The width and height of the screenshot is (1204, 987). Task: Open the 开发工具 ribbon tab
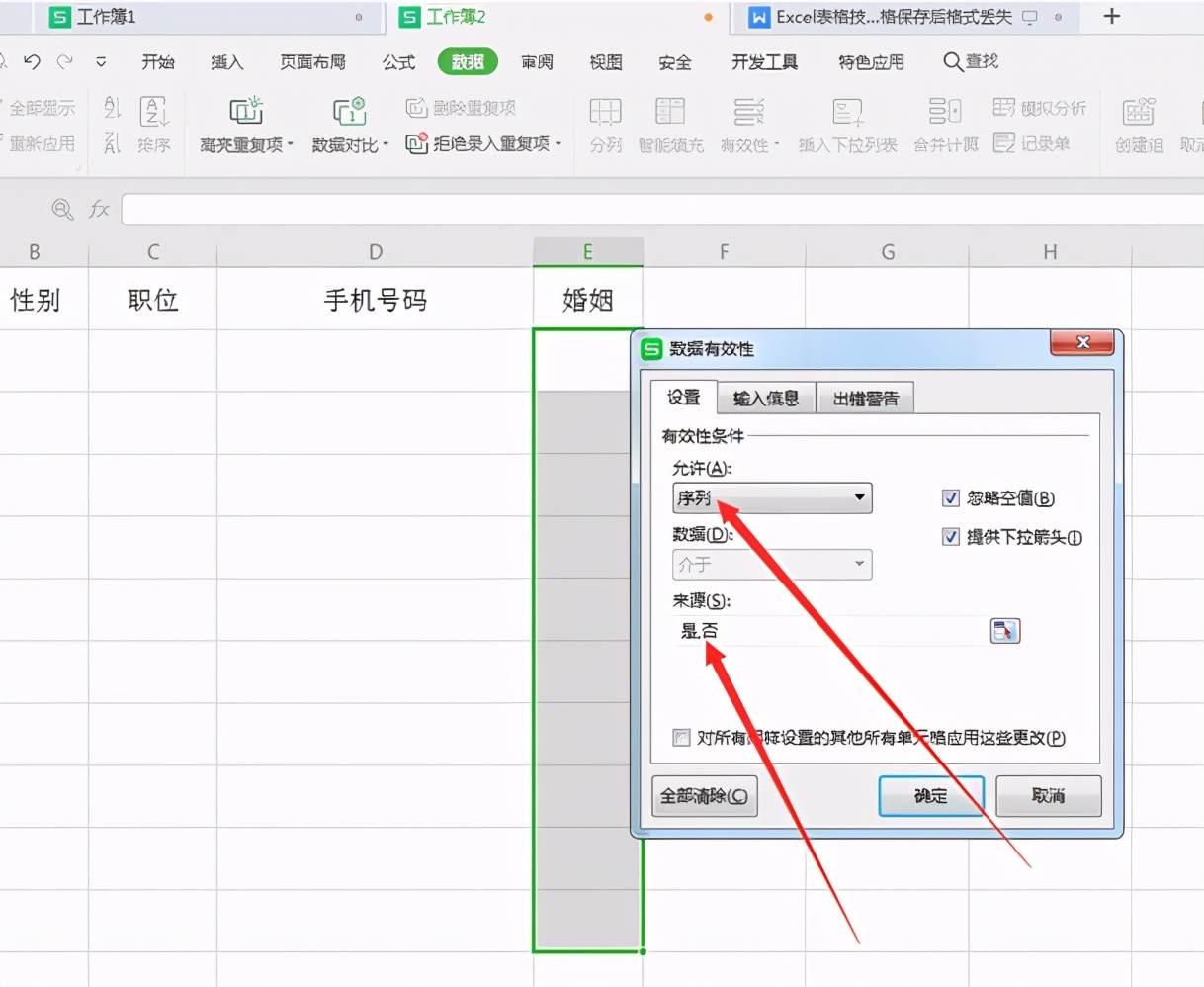pyautogui.click(x=765, y=62)
